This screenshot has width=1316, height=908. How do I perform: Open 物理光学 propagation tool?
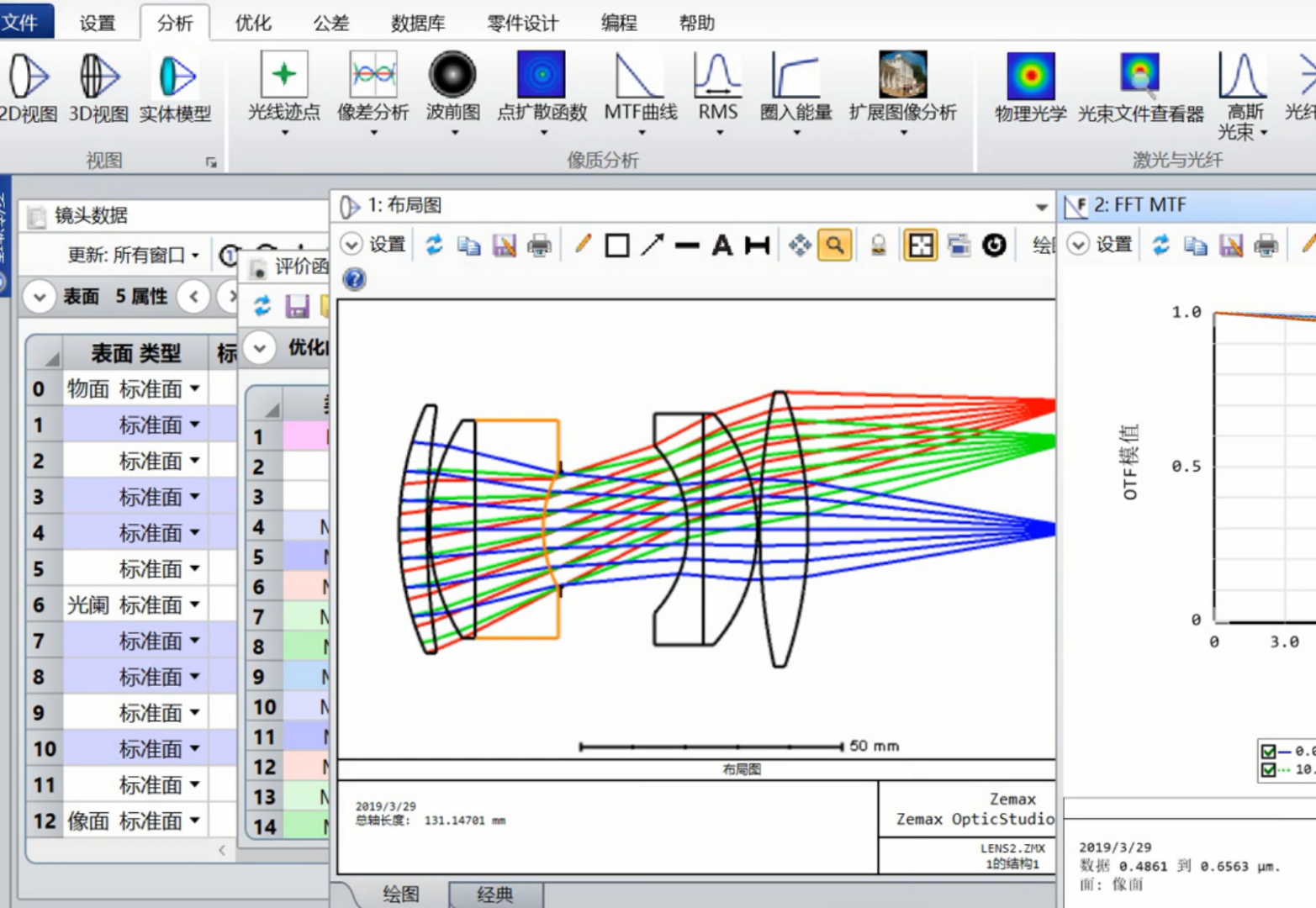click(x=1031, y=87)
